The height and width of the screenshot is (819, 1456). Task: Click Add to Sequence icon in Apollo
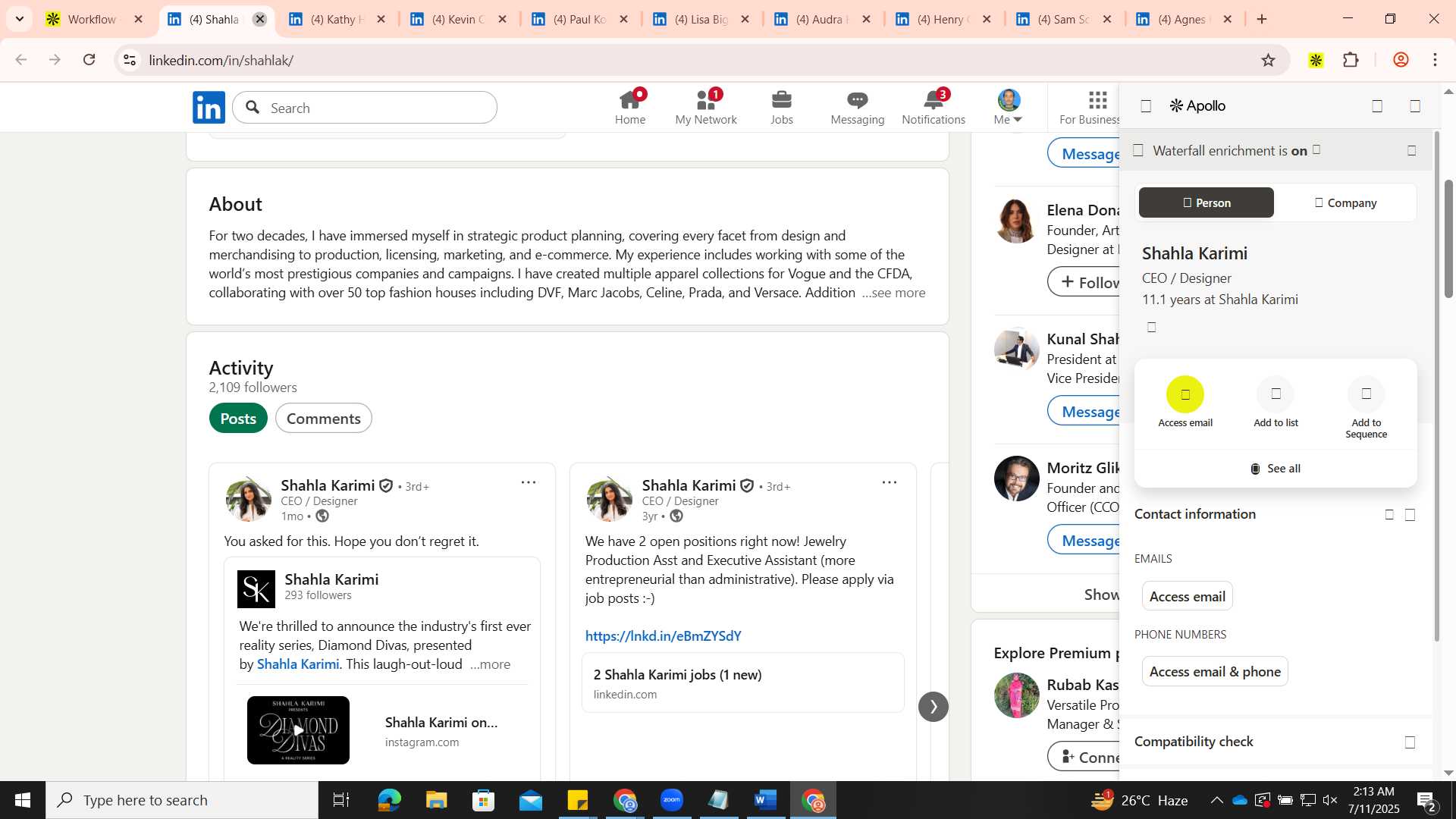[1366, 394]
